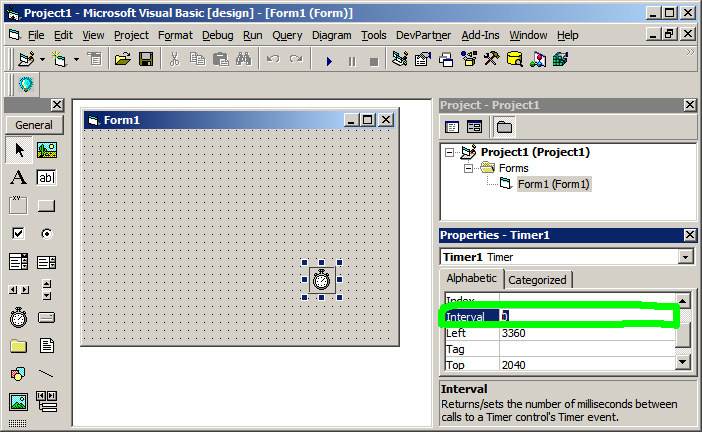This screenshot has height=432, width=702.
Task: Switch to the Categorized tab
Action: pyautogui.click(x=539, y=280)
